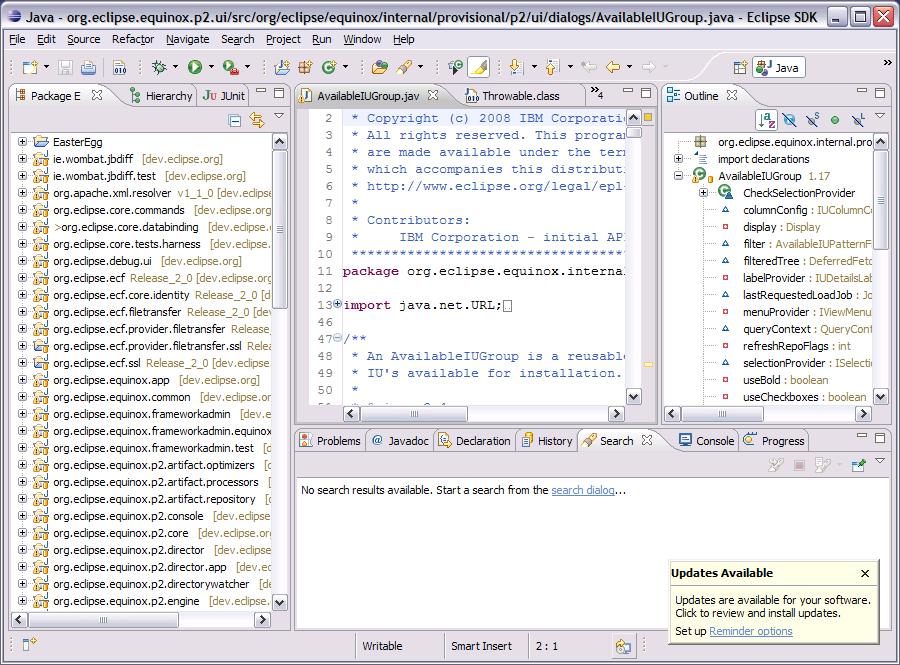Minimize the Package Explorer view
Screen dimensions: 900x665
(x=261, y=91)
